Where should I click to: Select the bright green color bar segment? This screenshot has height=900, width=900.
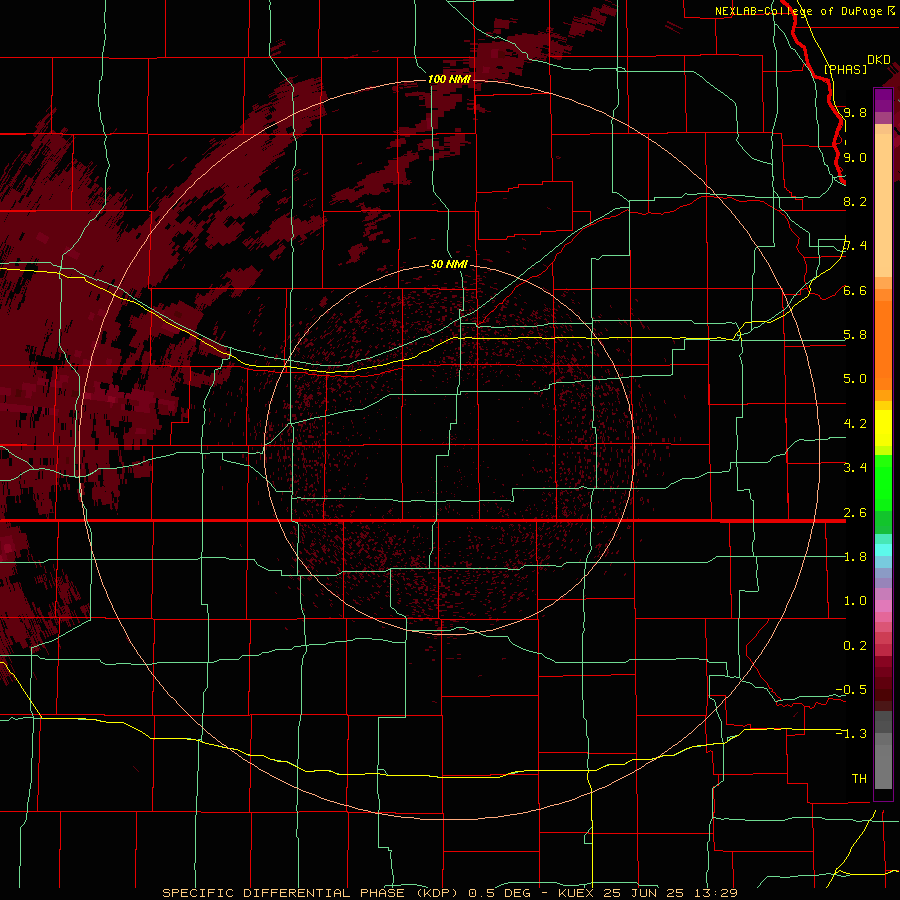(x=883, y=483)
